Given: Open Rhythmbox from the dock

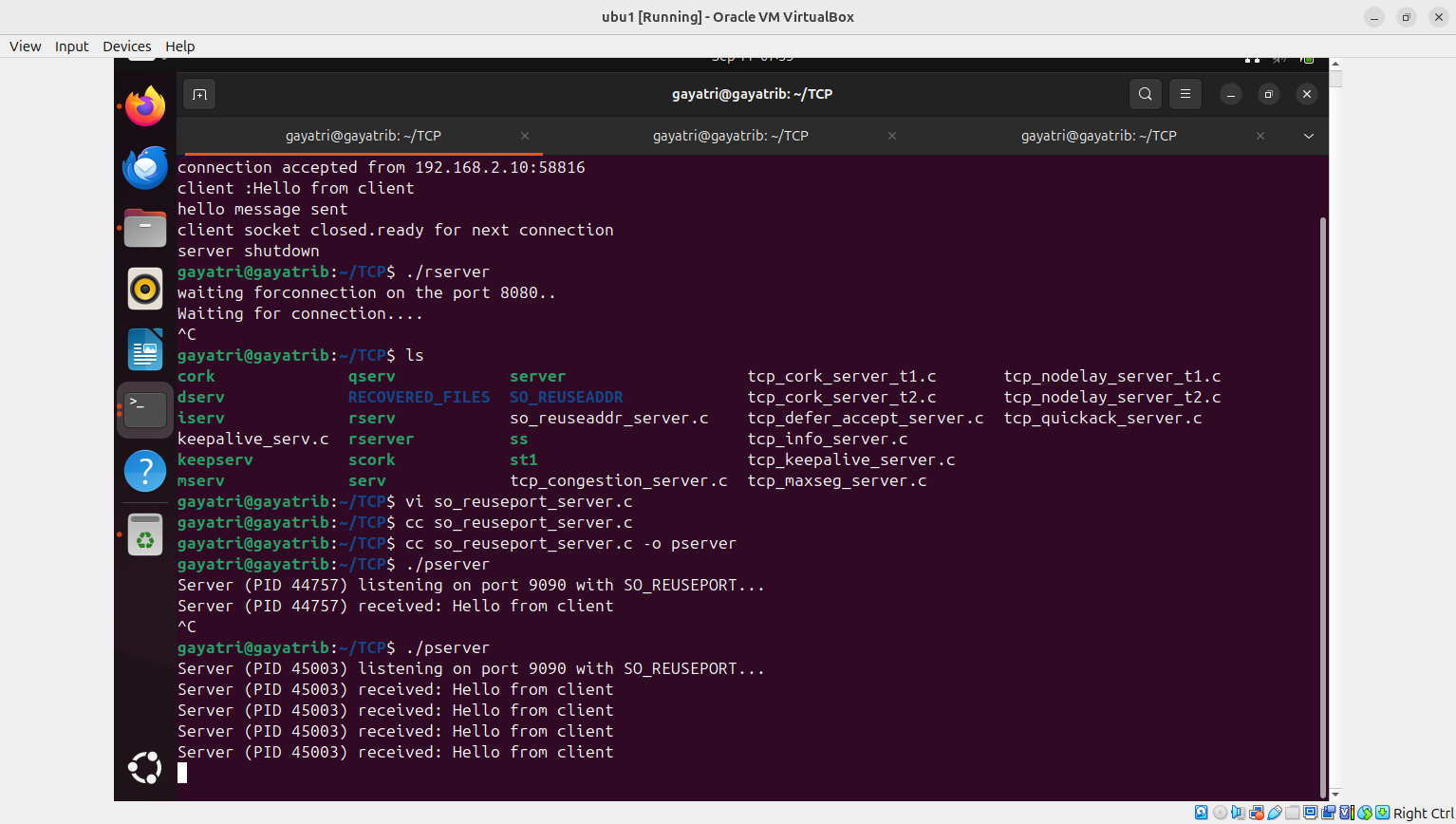Looking at the screenshot, I should click(x=145, y=289).
